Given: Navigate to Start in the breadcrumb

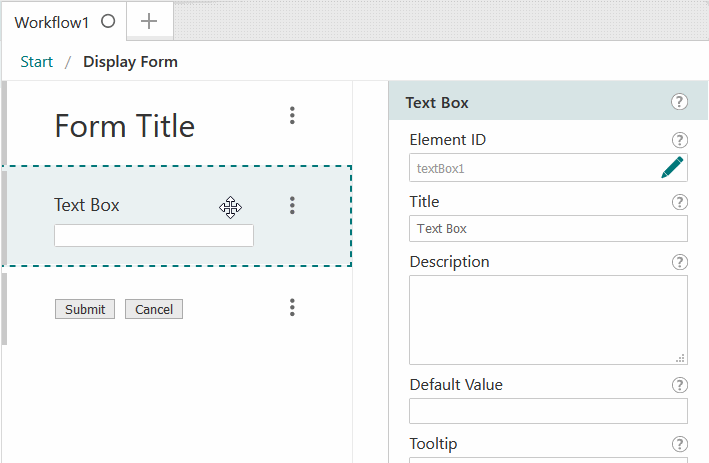Looking at the screenshot, I should pos(37,62).
